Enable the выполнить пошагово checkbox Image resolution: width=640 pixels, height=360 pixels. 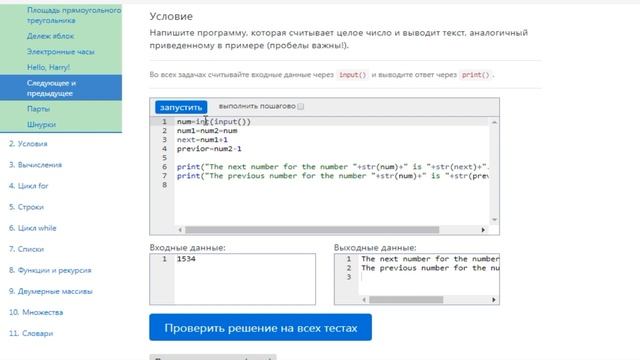pyautogui.click(x=301, y=107)
